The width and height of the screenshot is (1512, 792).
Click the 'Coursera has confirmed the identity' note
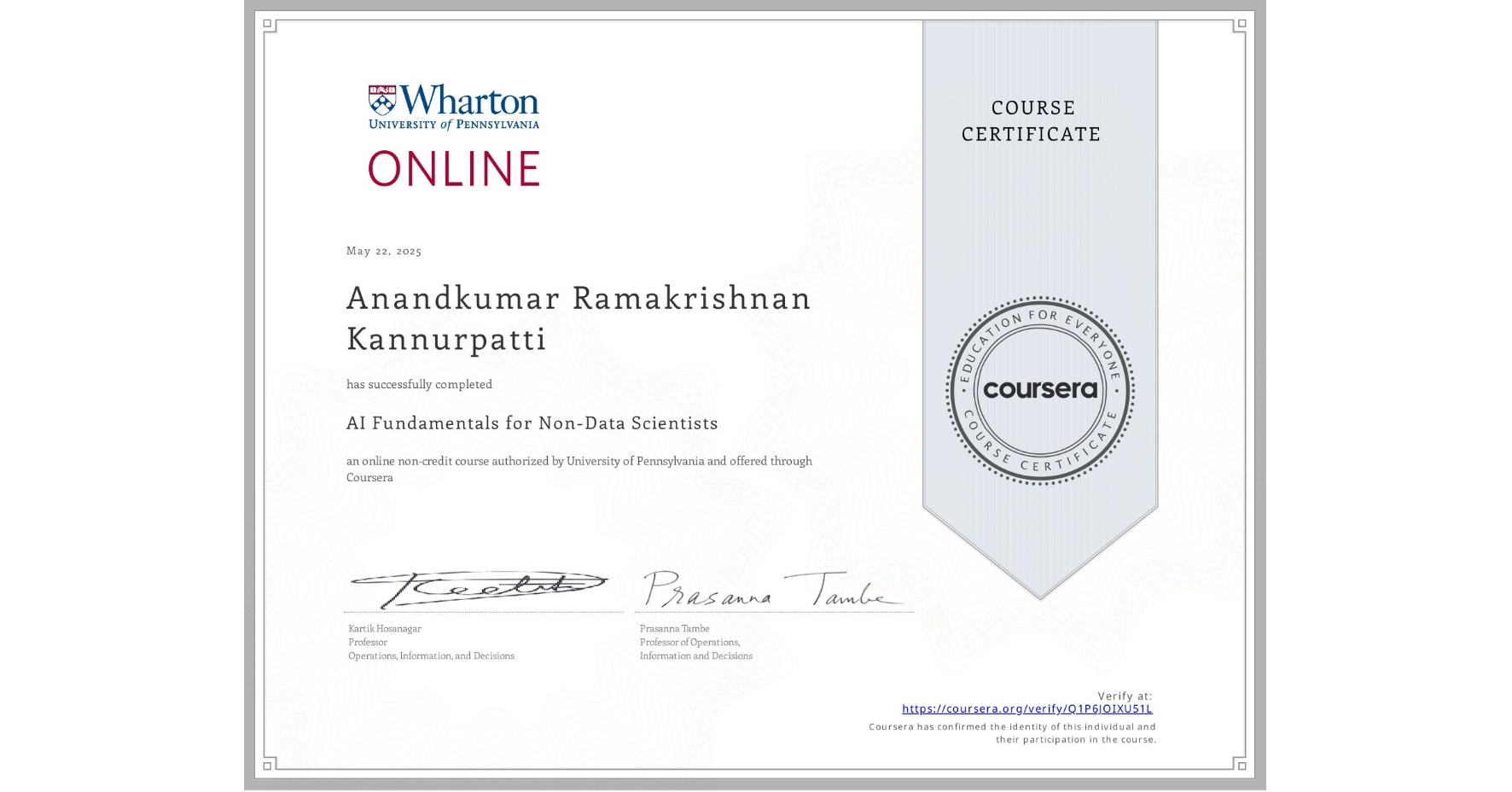pos(1012,733)
